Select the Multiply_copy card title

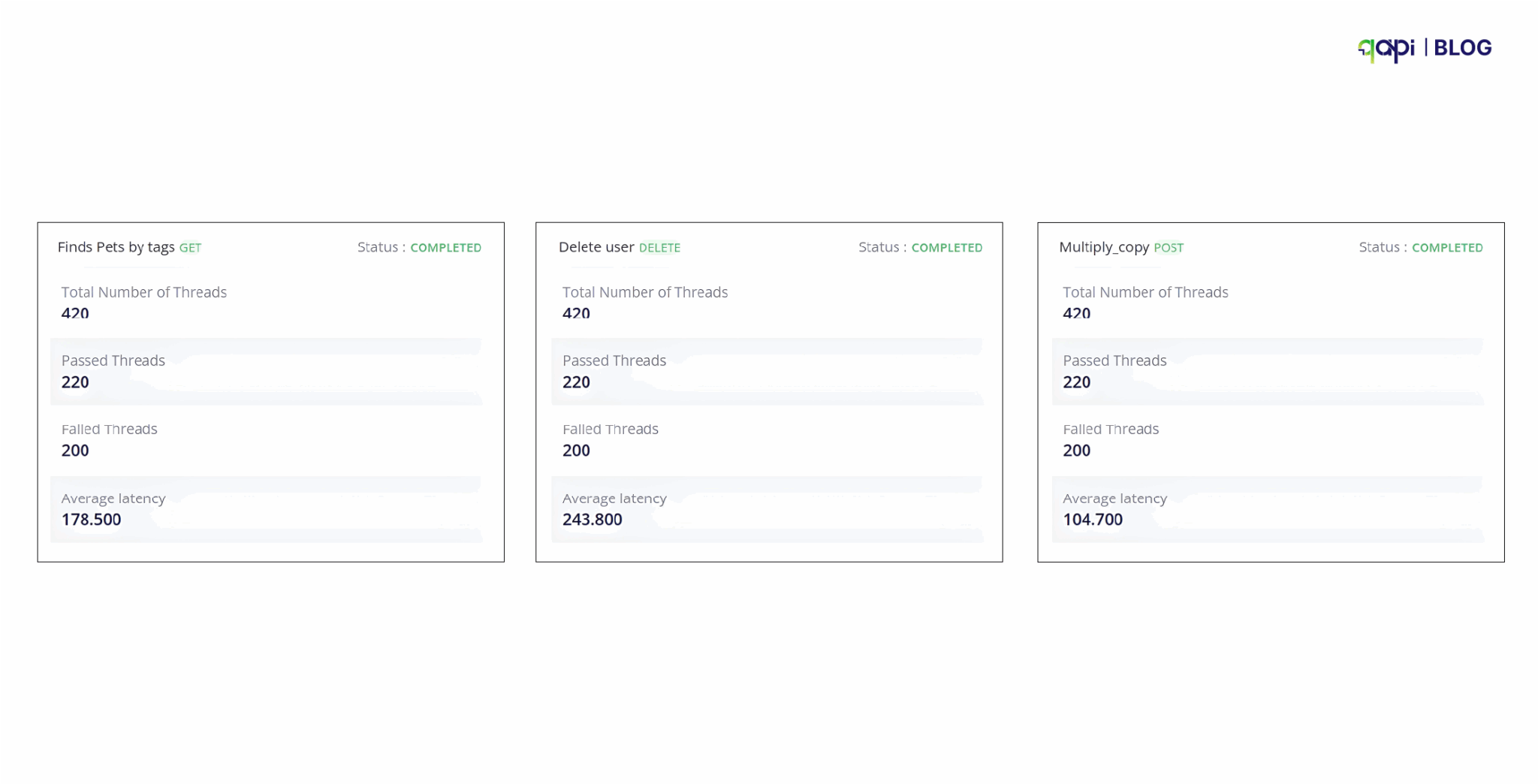tap(1104, 247)
